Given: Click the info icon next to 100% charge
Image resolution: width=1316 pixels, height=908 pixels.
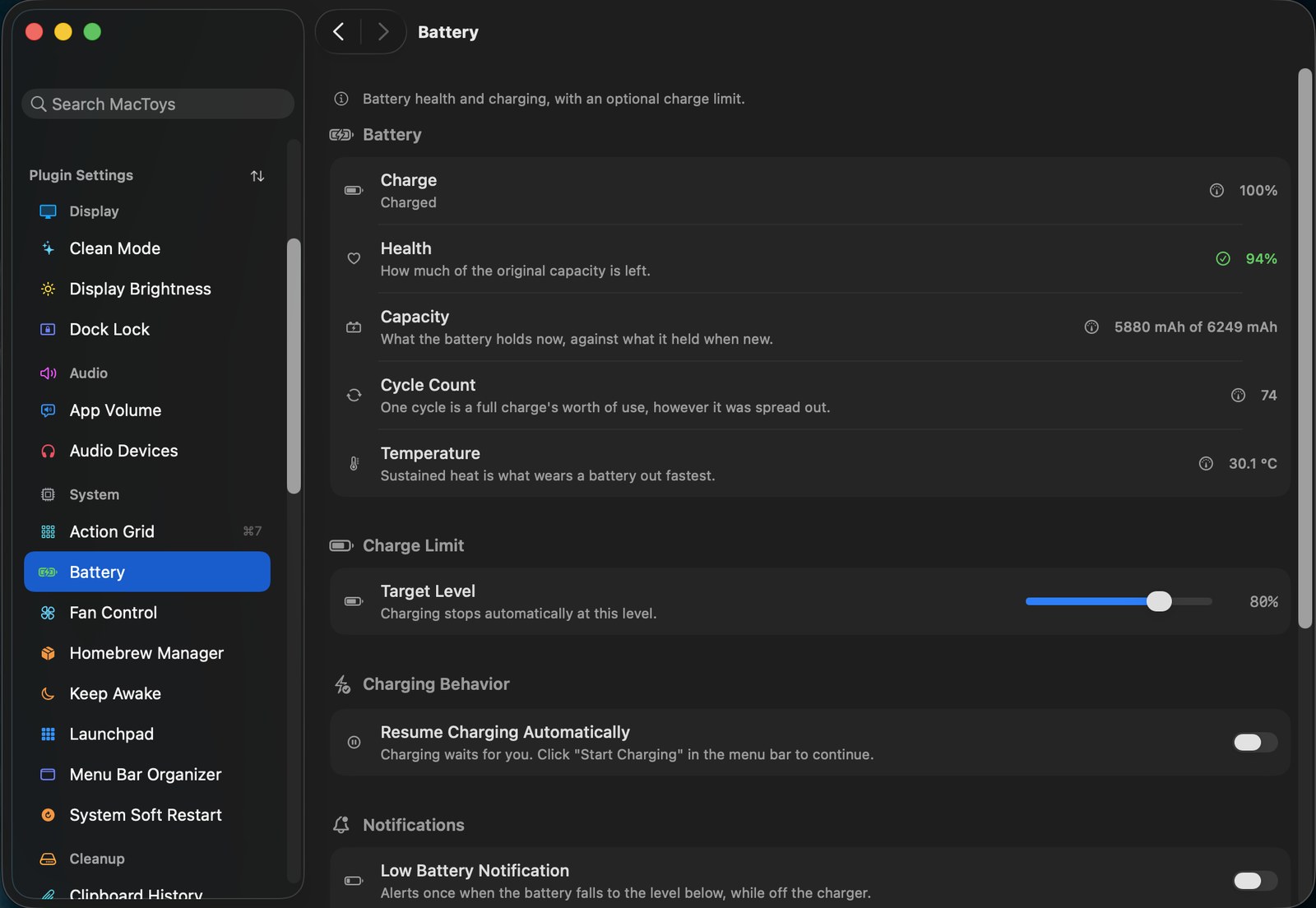Looking at the screenshot, I should pos(1216,190).
